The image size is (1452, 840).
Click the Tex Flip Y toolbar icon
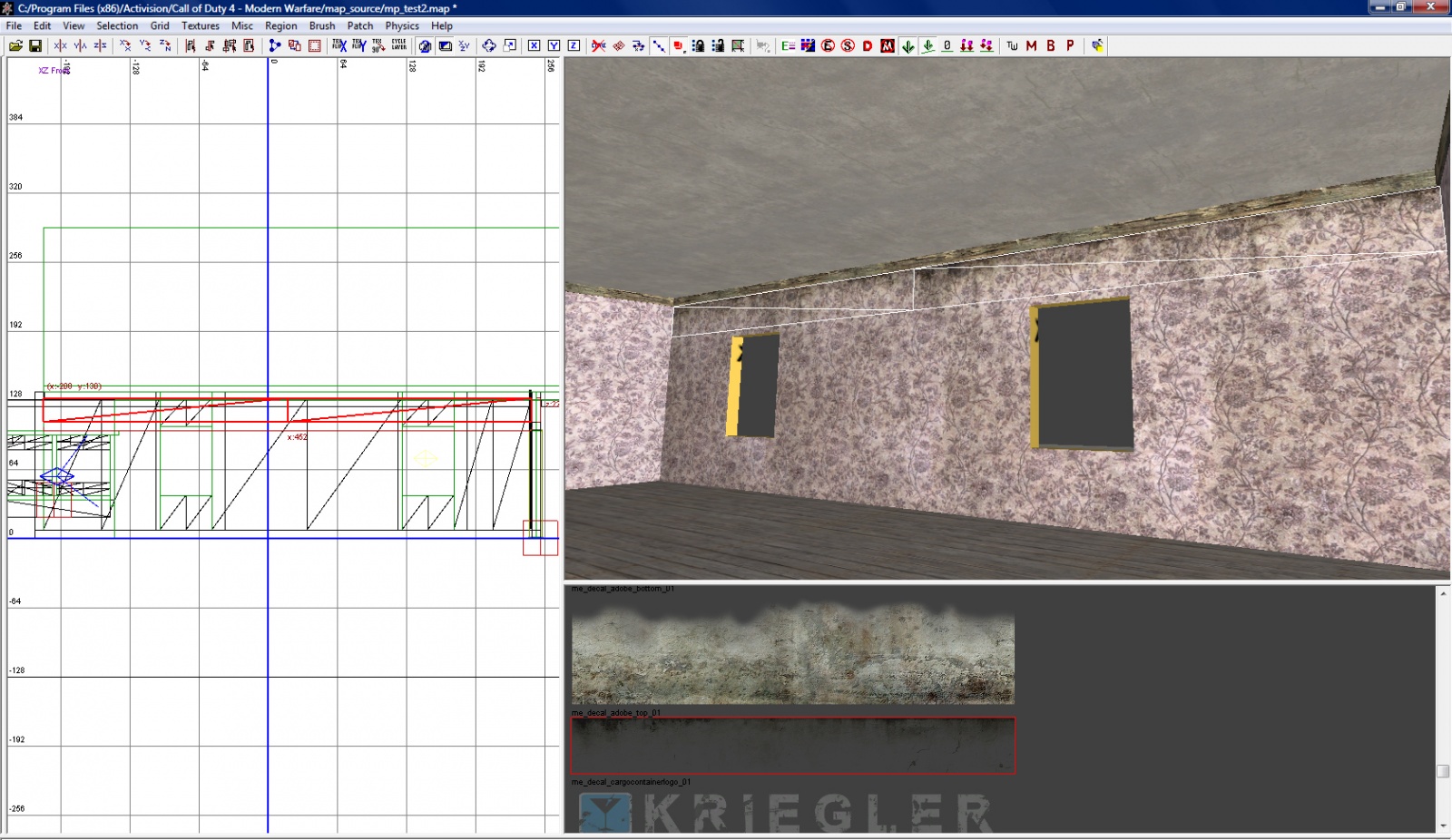358,46
